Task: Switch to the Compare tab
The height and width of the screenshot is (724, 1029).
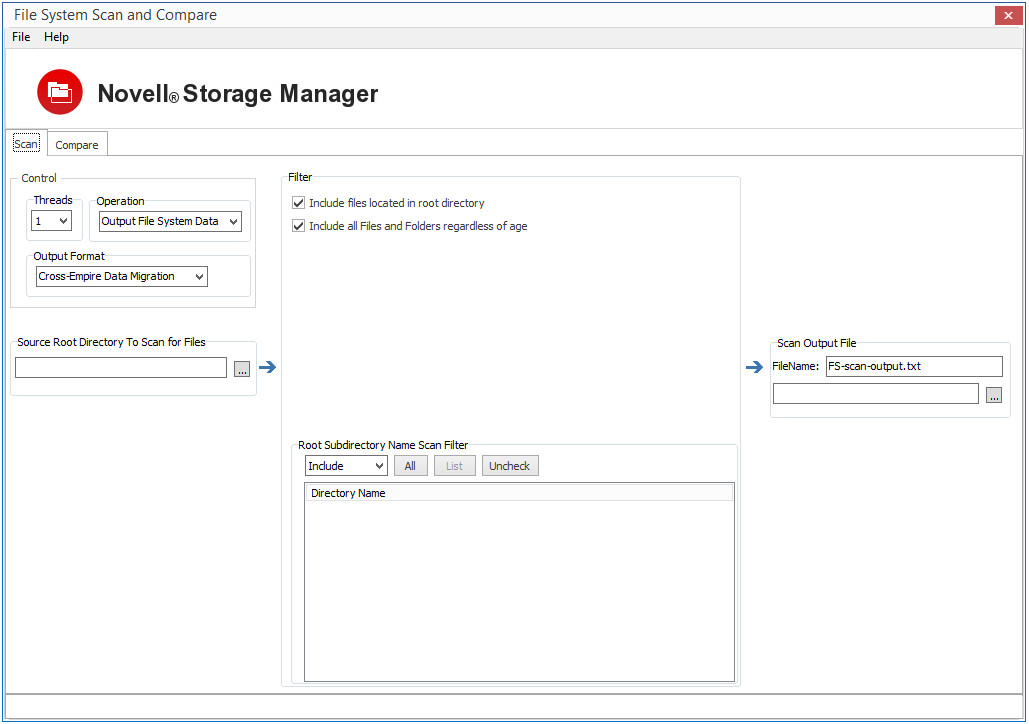Action: (x=77, y=145)
